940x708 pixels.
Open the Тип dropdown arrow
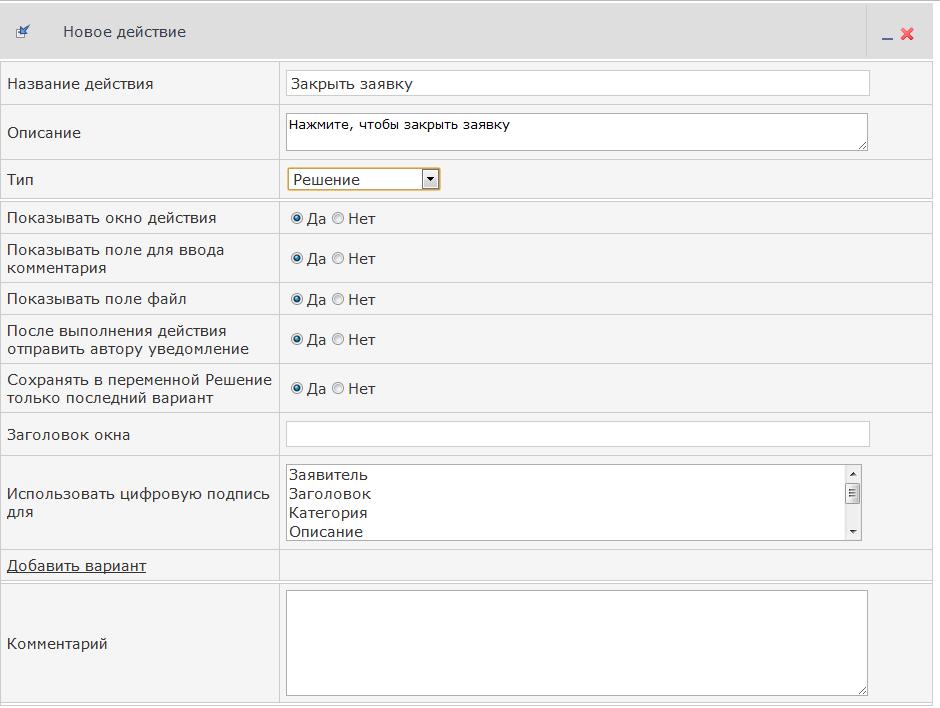430,179
